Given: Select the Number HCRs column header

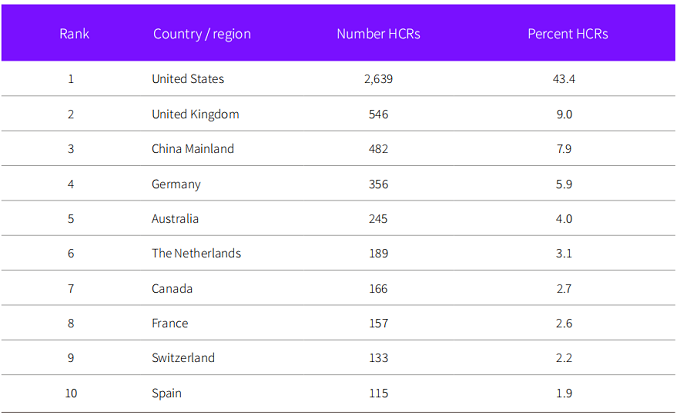Looking at the screenshot, I should pos(378,34).
